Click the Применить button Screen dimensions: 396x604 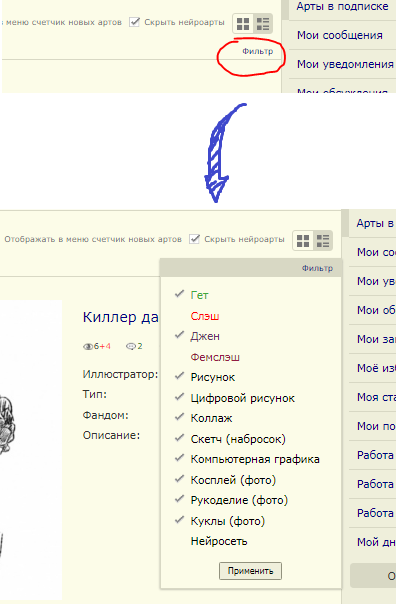click(x=250, y=571)
